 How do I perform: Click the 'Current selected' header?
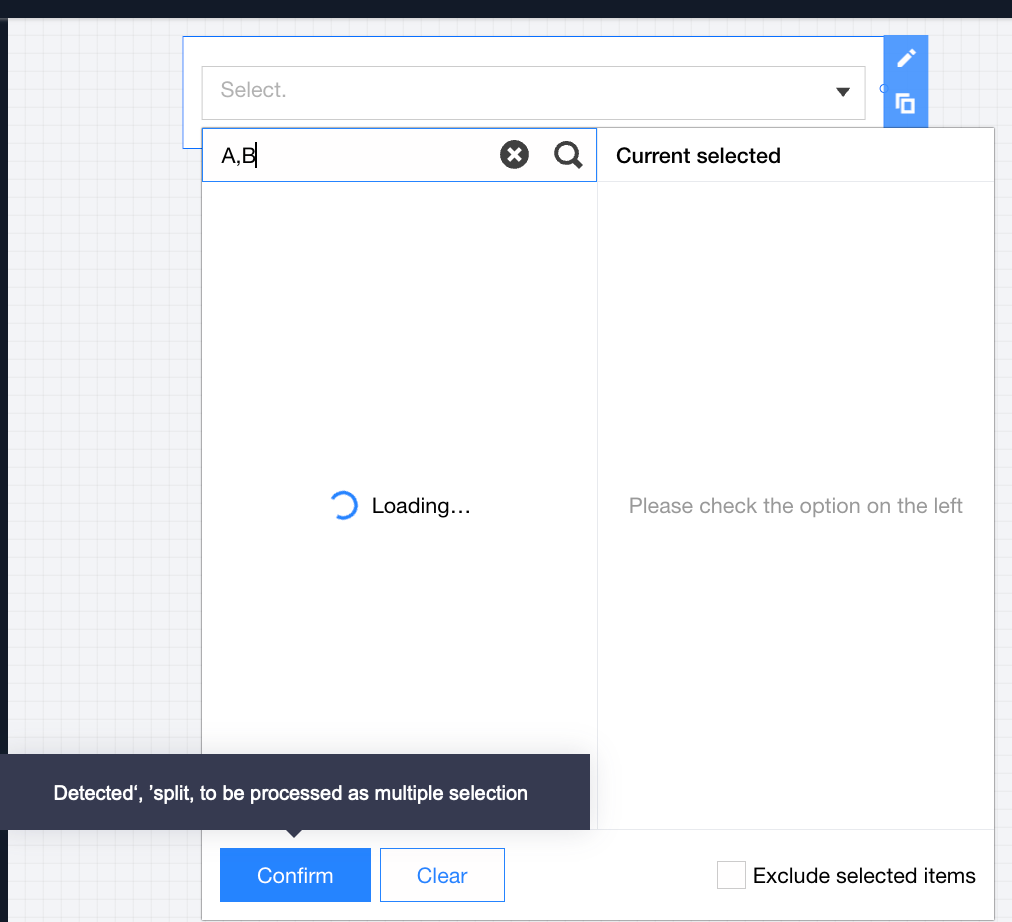click(x=698, y=156)
